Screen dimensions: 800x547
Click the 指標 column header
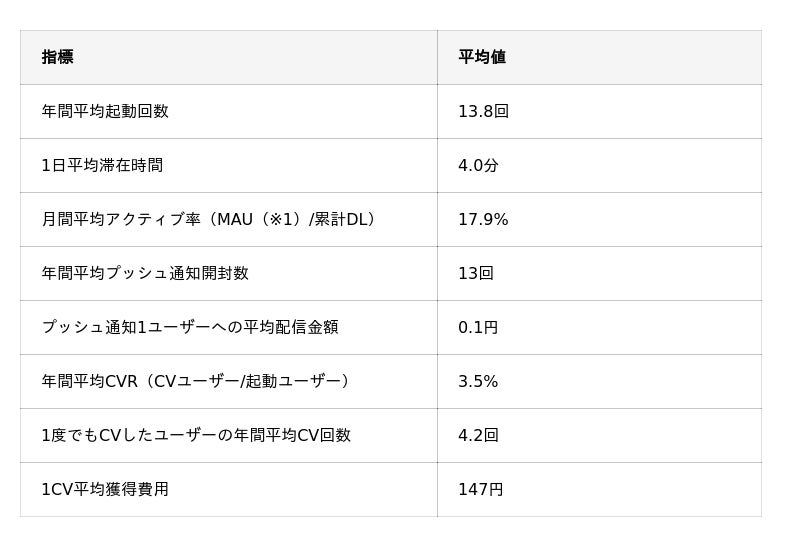point(57,57)
